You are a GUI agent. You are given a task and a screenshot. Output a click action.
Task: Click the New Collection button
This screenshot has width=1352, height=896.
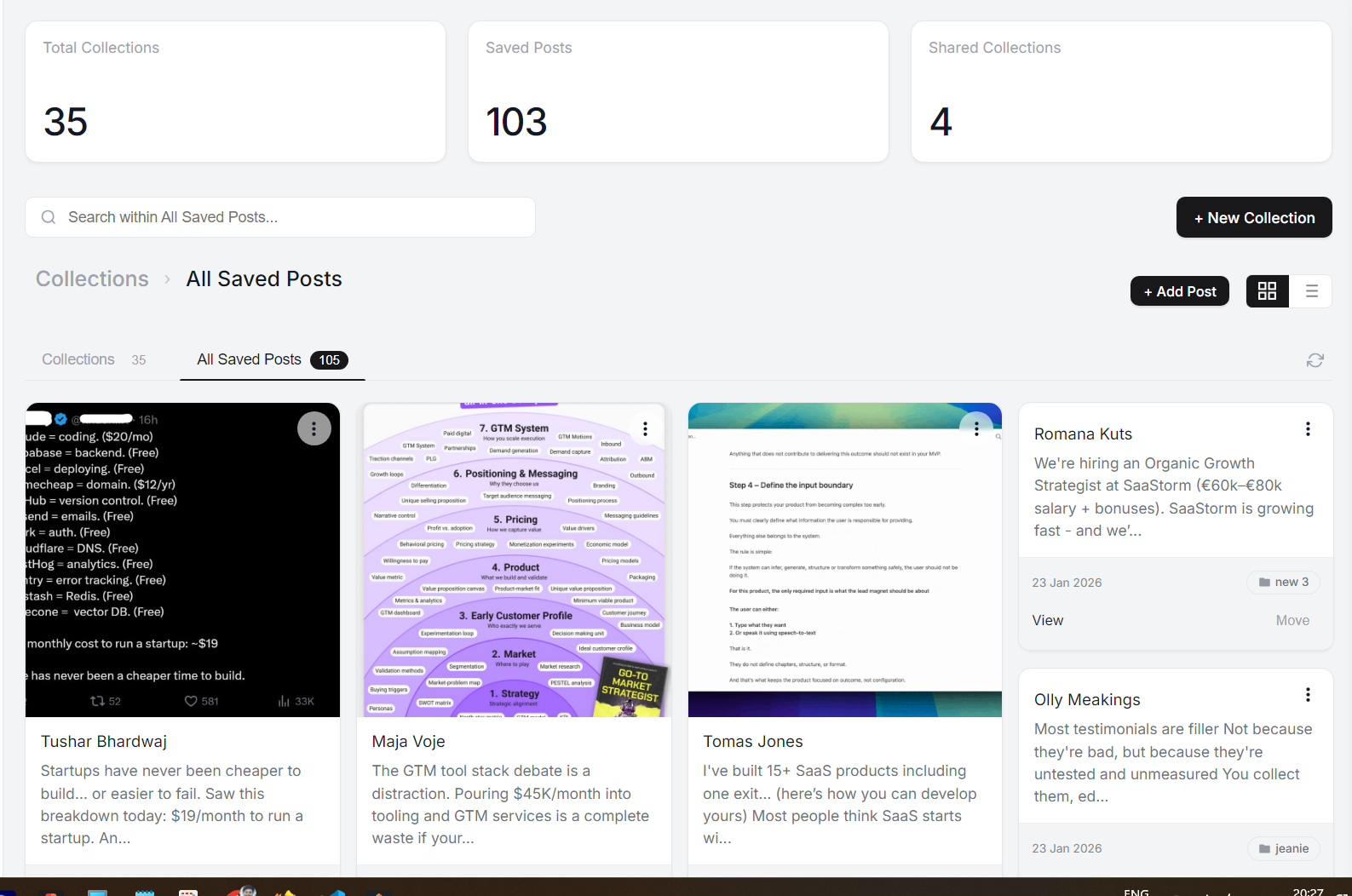point(1253,218)
